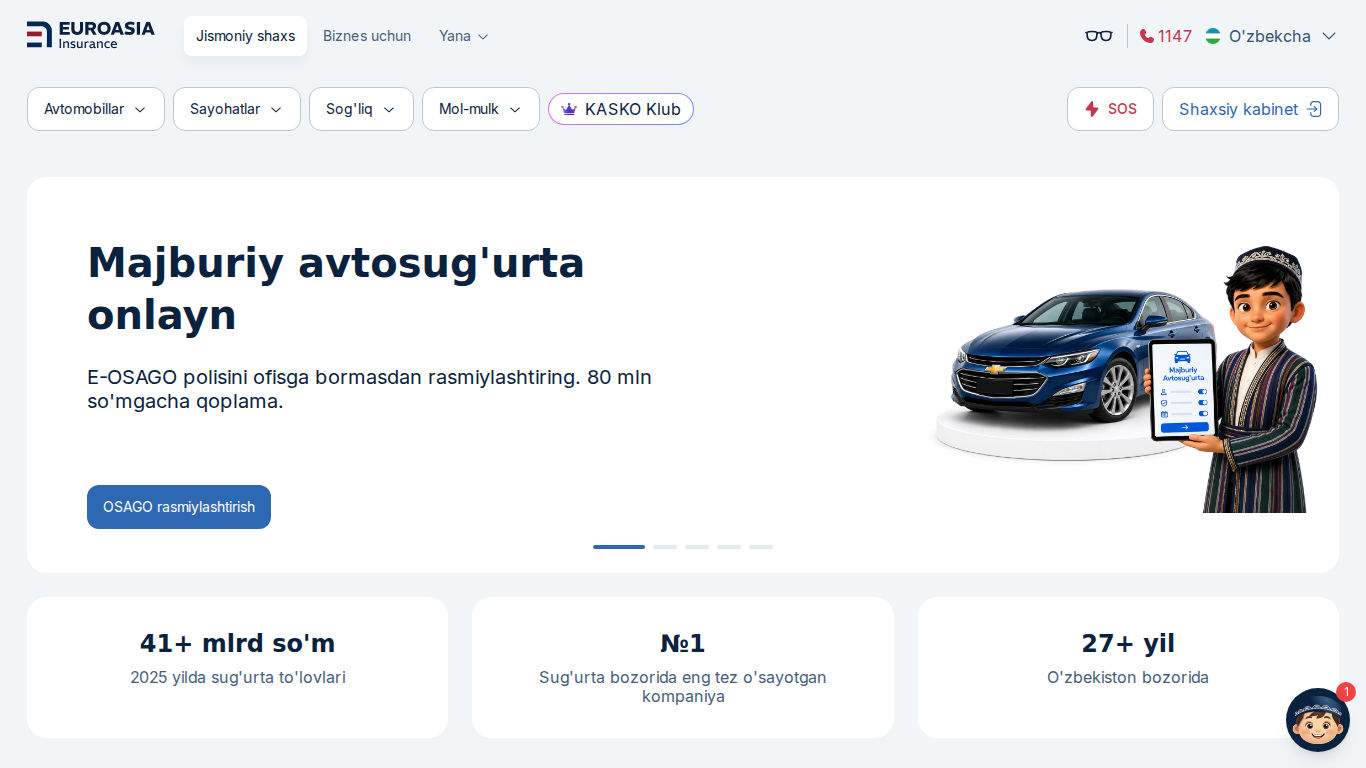Expand the Yana menu
Screen dimensions: 1366x768
[x=464, y=36]
